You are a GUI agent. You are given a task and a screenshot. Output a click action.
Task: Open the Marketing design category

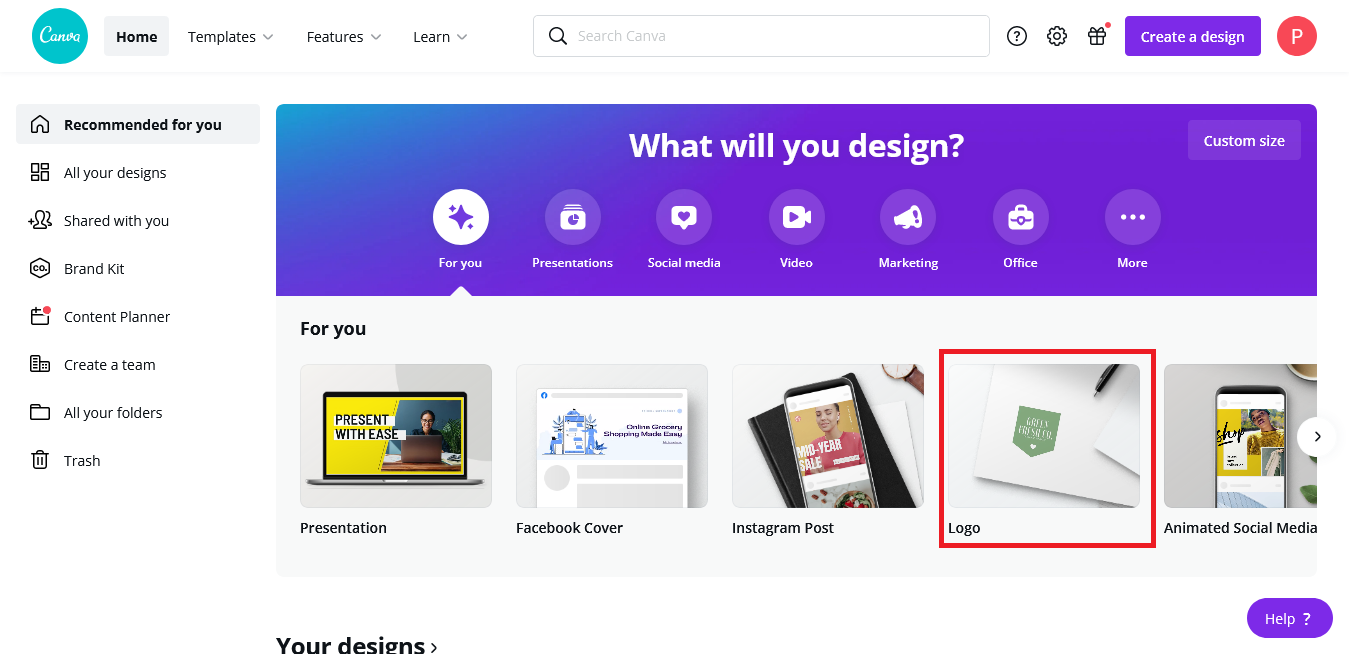(907, 216)
